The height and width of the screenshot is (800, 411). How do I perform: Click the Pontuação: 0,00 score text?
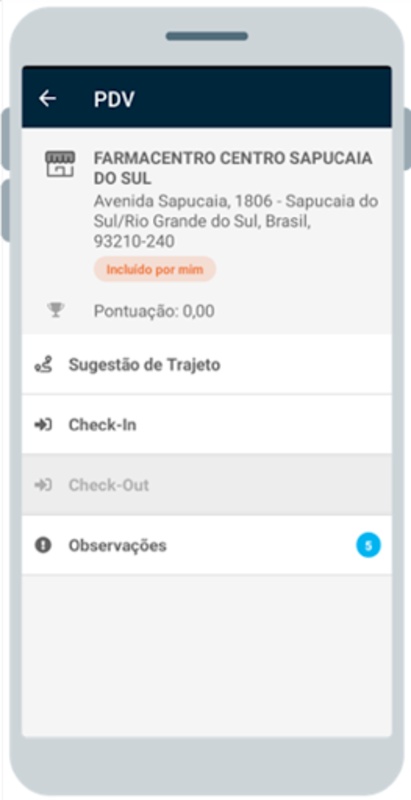(154, 311)
